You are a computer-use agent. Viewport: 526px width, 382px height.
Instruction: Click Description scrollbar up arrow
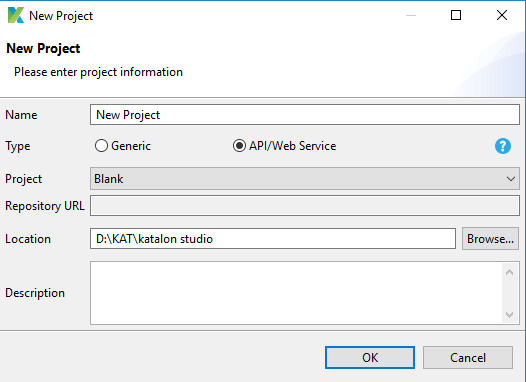tap(510, 272)
